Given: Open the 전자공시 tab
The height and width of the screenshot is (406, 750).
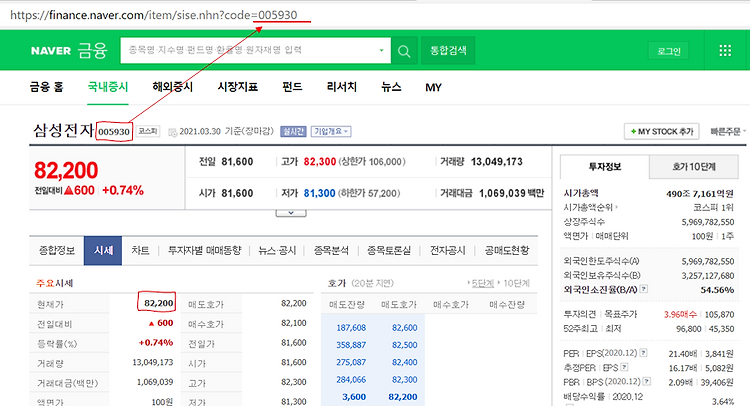Looking at the screenshot, I should click(x=447, y=251).
